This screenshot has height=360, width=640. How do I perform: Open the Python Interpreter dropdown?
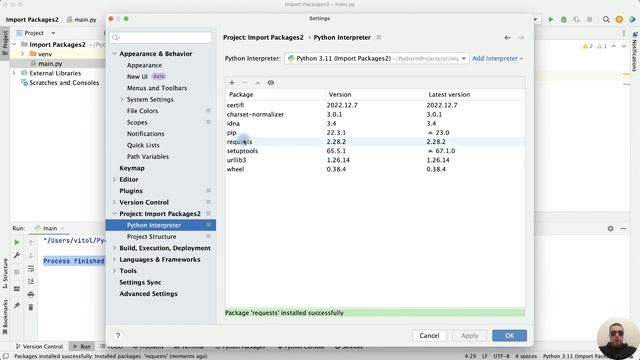pyautogui.click(x=377, y=58)
